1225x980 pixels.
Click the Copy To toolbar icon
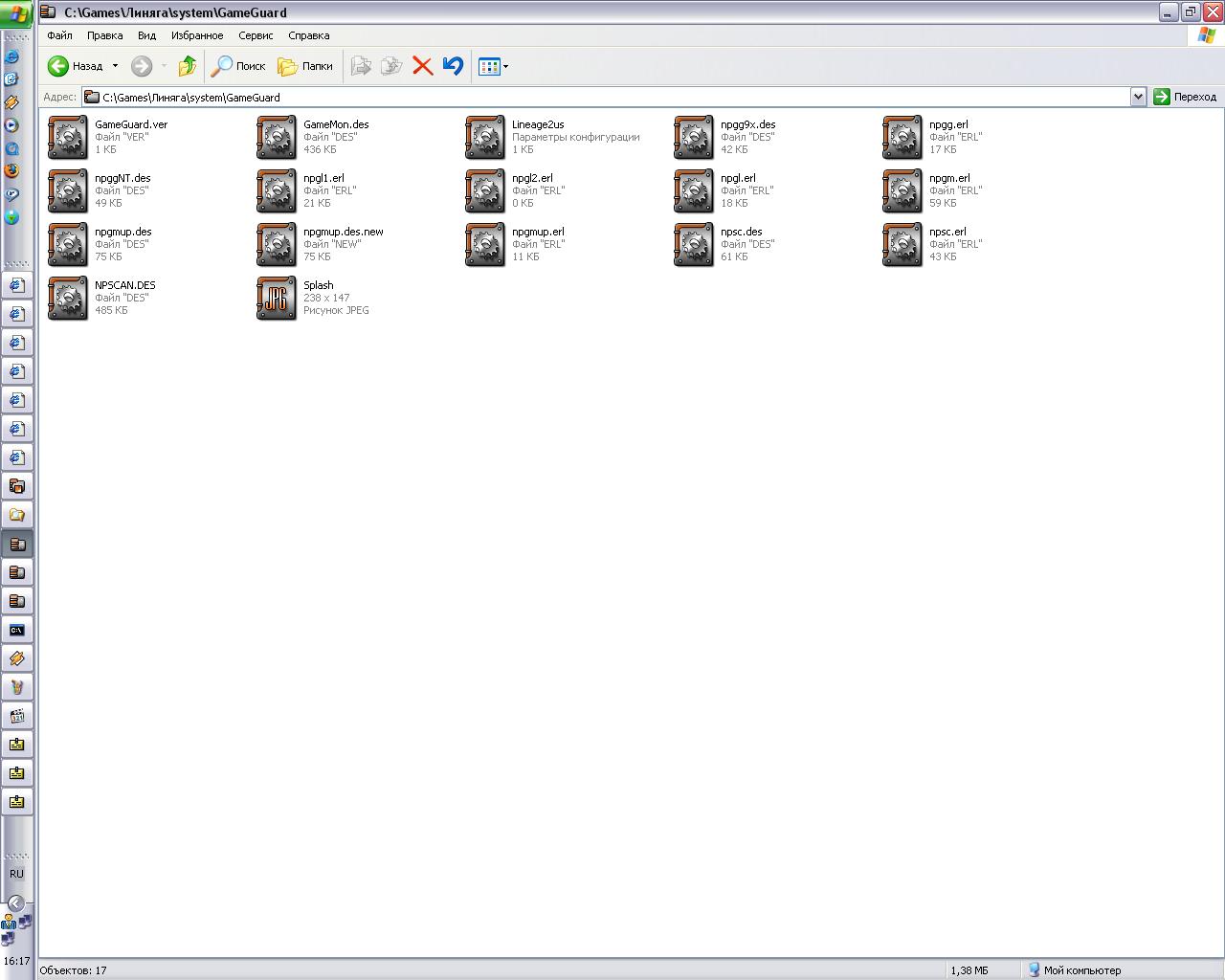(391, 66)
